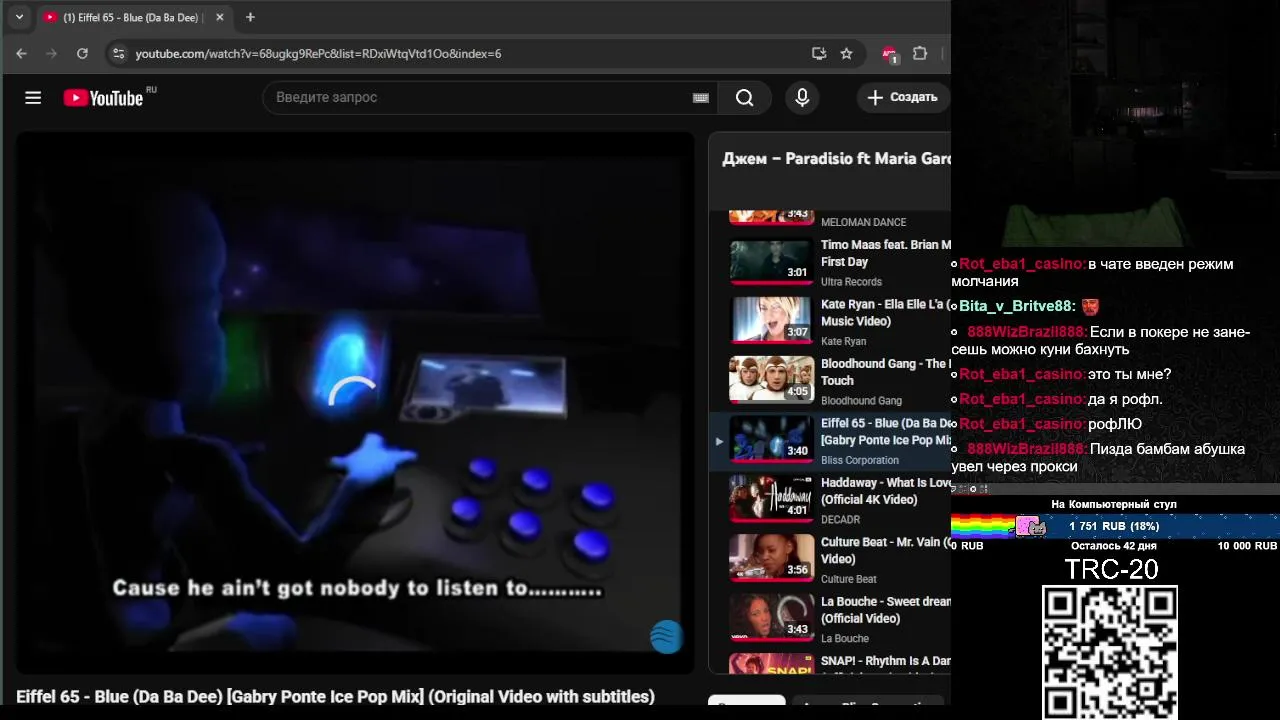Select current Eiffel 65 playlist thumbnail
Viewport: 1280px width, 720px height.
(771, 439)
